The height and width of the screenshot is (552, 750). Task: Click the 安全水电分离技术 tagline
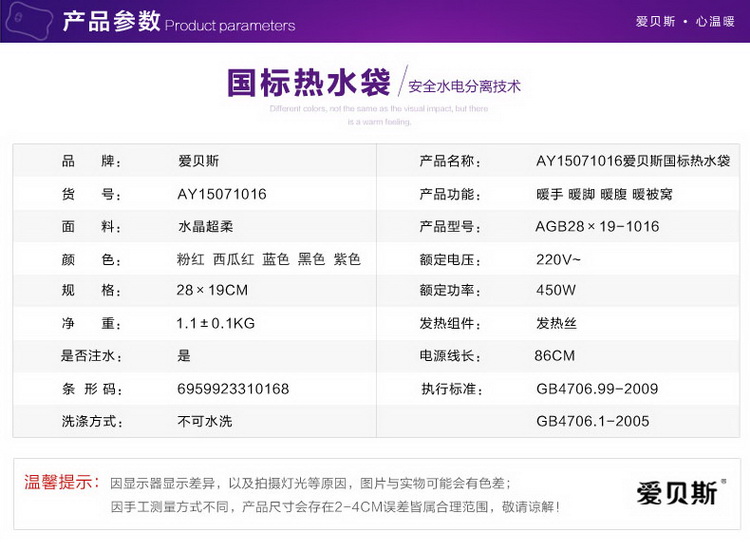pos(464,87)
